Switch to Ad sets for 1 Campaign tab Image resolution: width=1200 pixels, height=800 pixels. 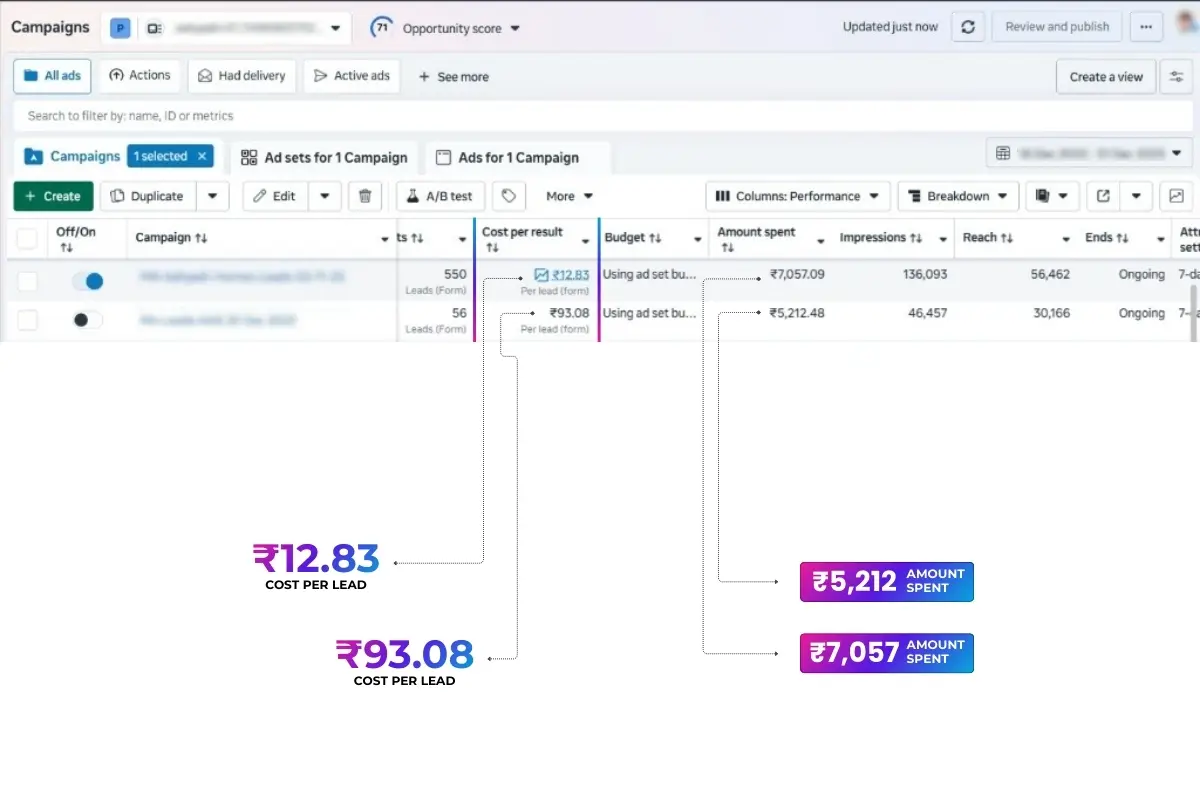[325, 157]
